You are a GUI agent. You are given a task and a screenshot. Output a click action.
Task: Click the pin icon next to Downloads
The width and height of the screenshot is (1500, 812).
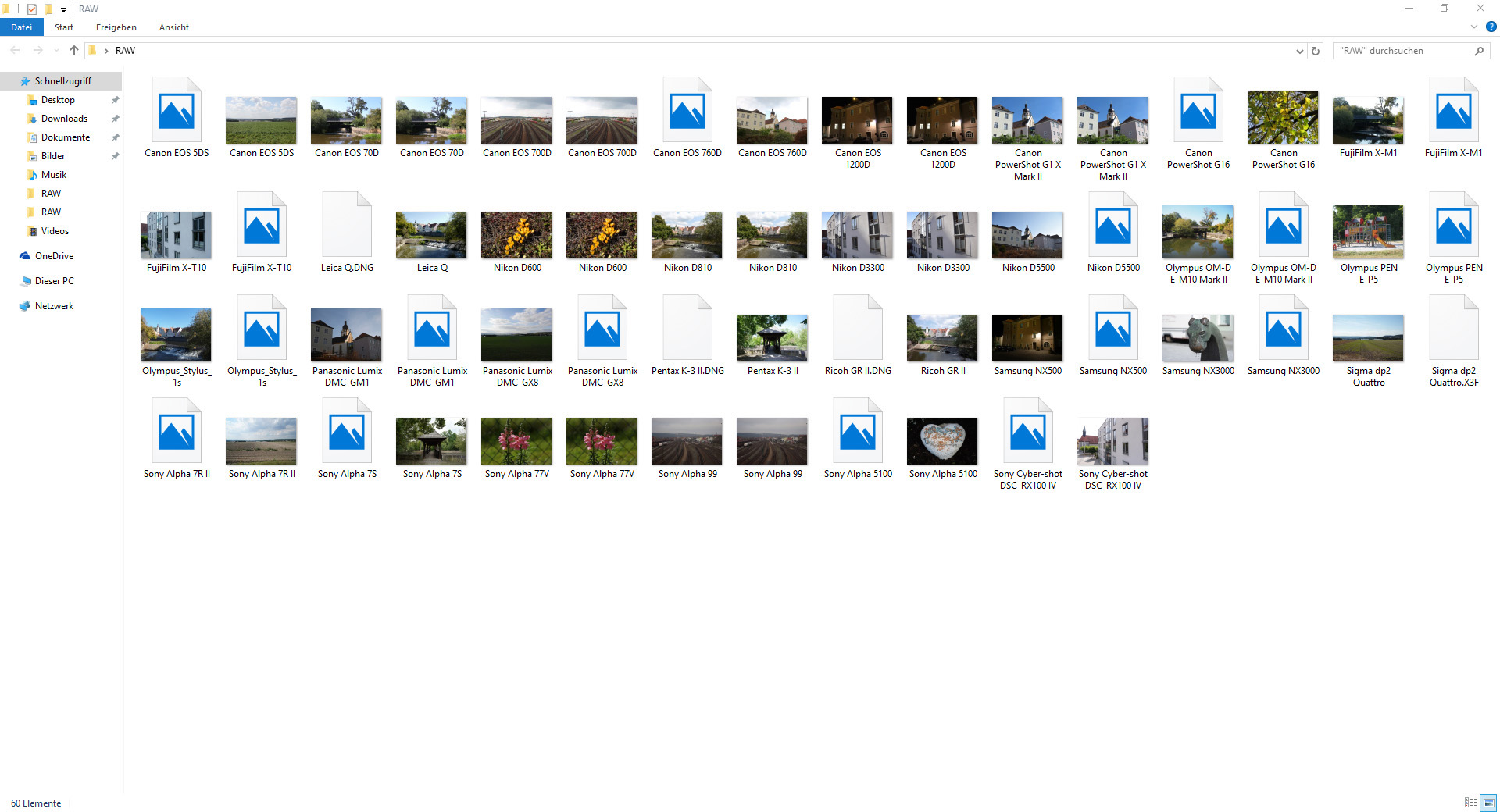[115, 119]
